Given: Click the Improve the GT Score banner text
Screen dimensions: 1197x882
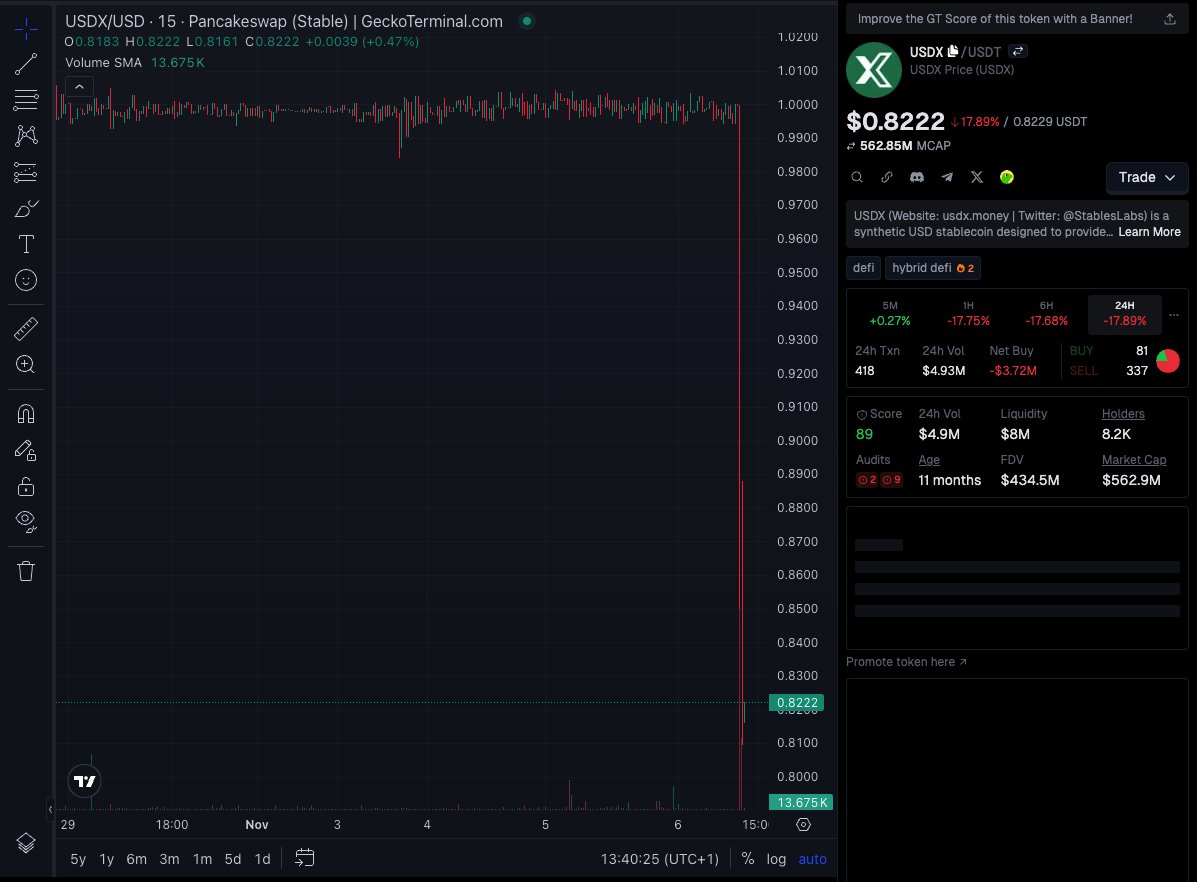Looking at the screenshot, I should coord(995,19).
